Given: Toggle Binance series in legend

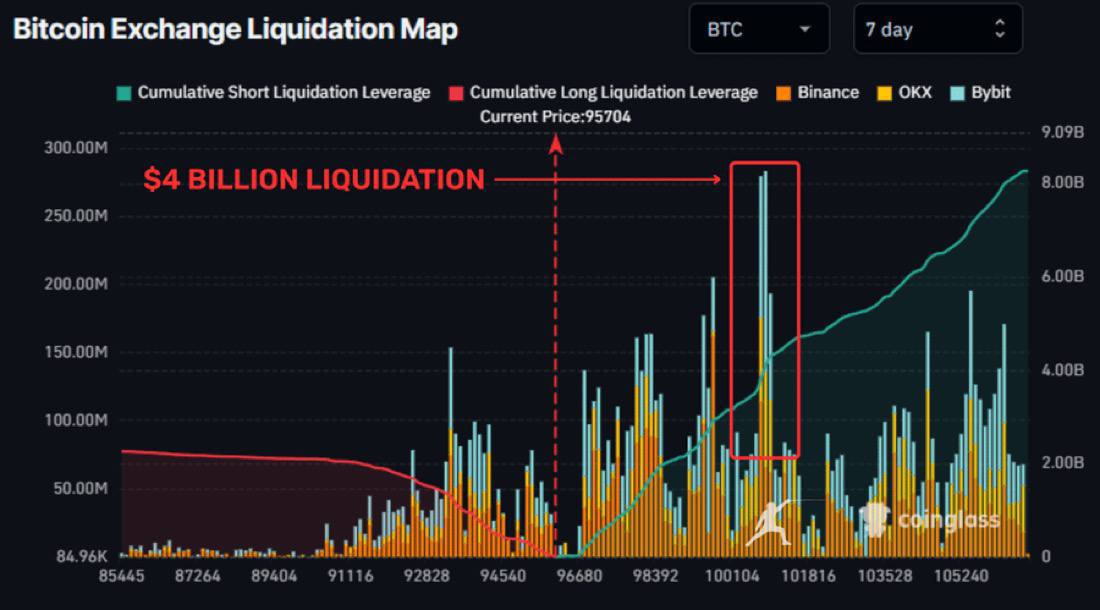Looking at the screenshot, I should pos(827,92).
